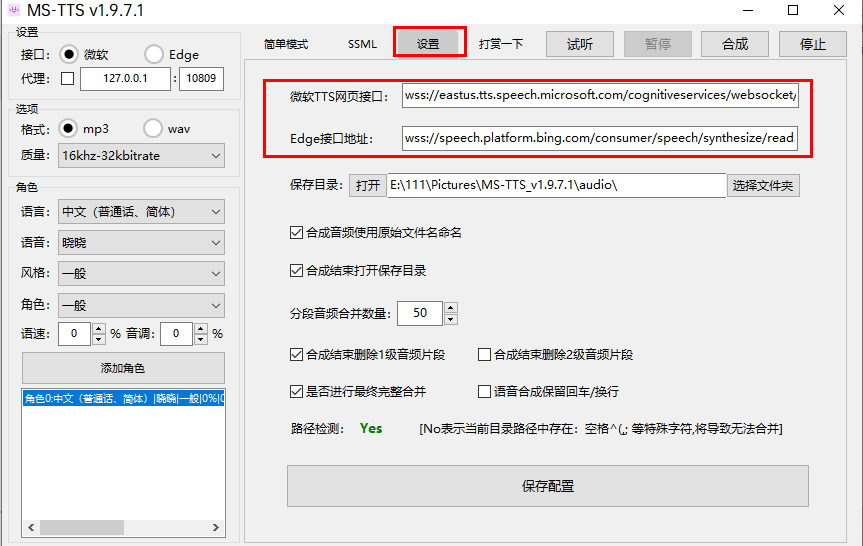Increase 分段音频合并数量 with up arrow
Image resolution: width=863 pixels, height=546 pixels.
pos(451,308)
